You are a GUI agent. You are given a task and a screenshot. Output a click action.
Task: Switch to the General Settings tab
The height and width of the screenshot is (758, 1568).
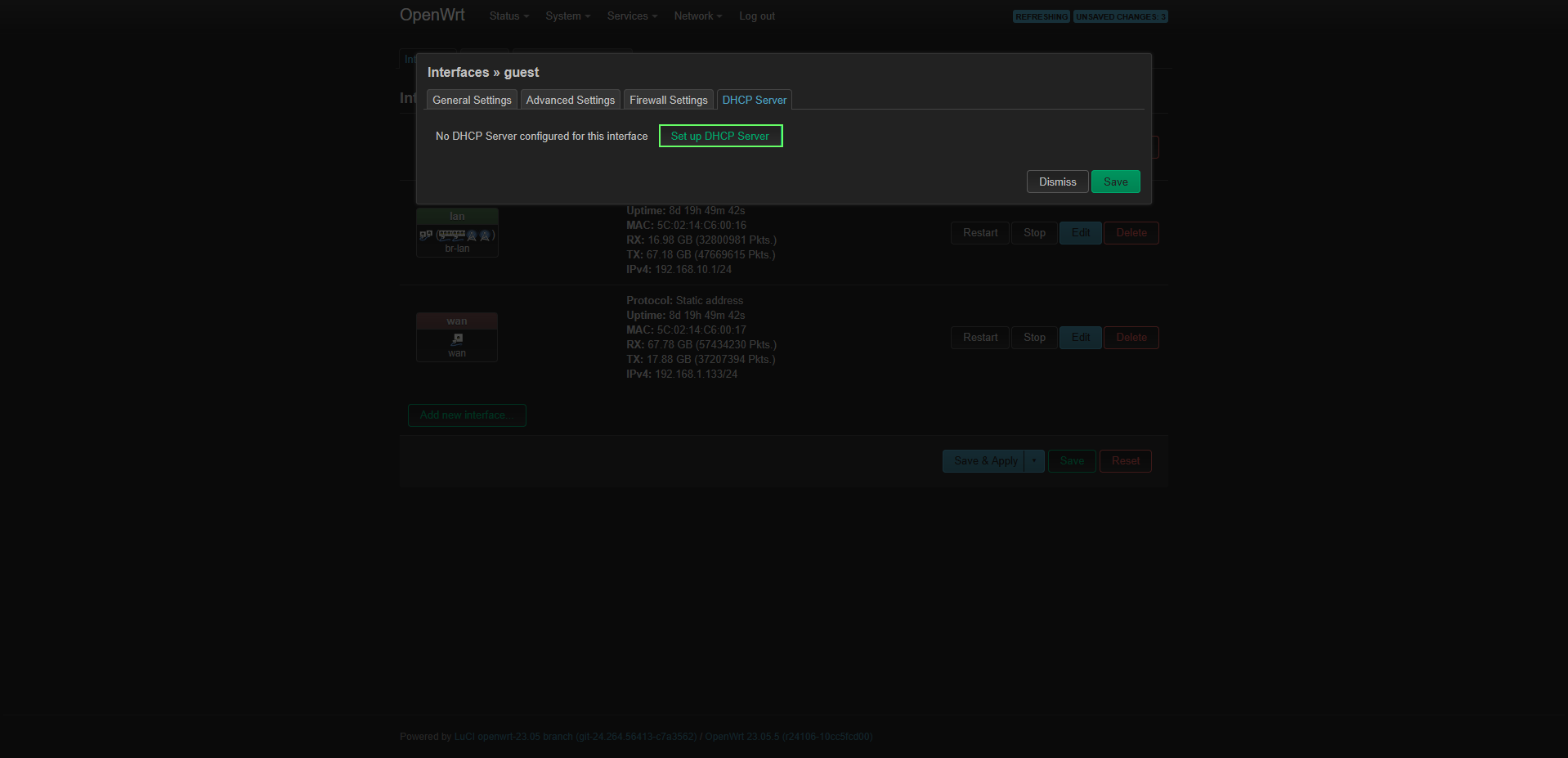coord(472,100)
